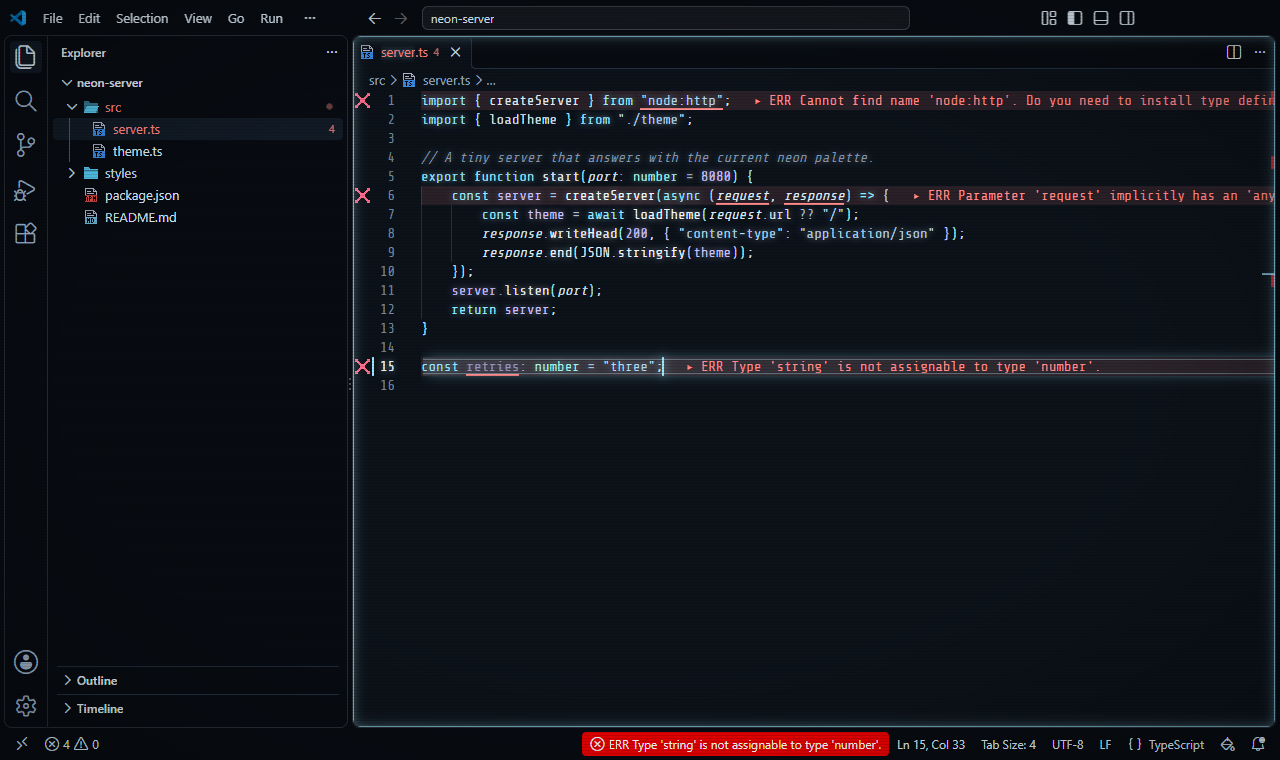Click the Copilot status icon
This screenshot has height=760, width=1280.
[1227, 744]
